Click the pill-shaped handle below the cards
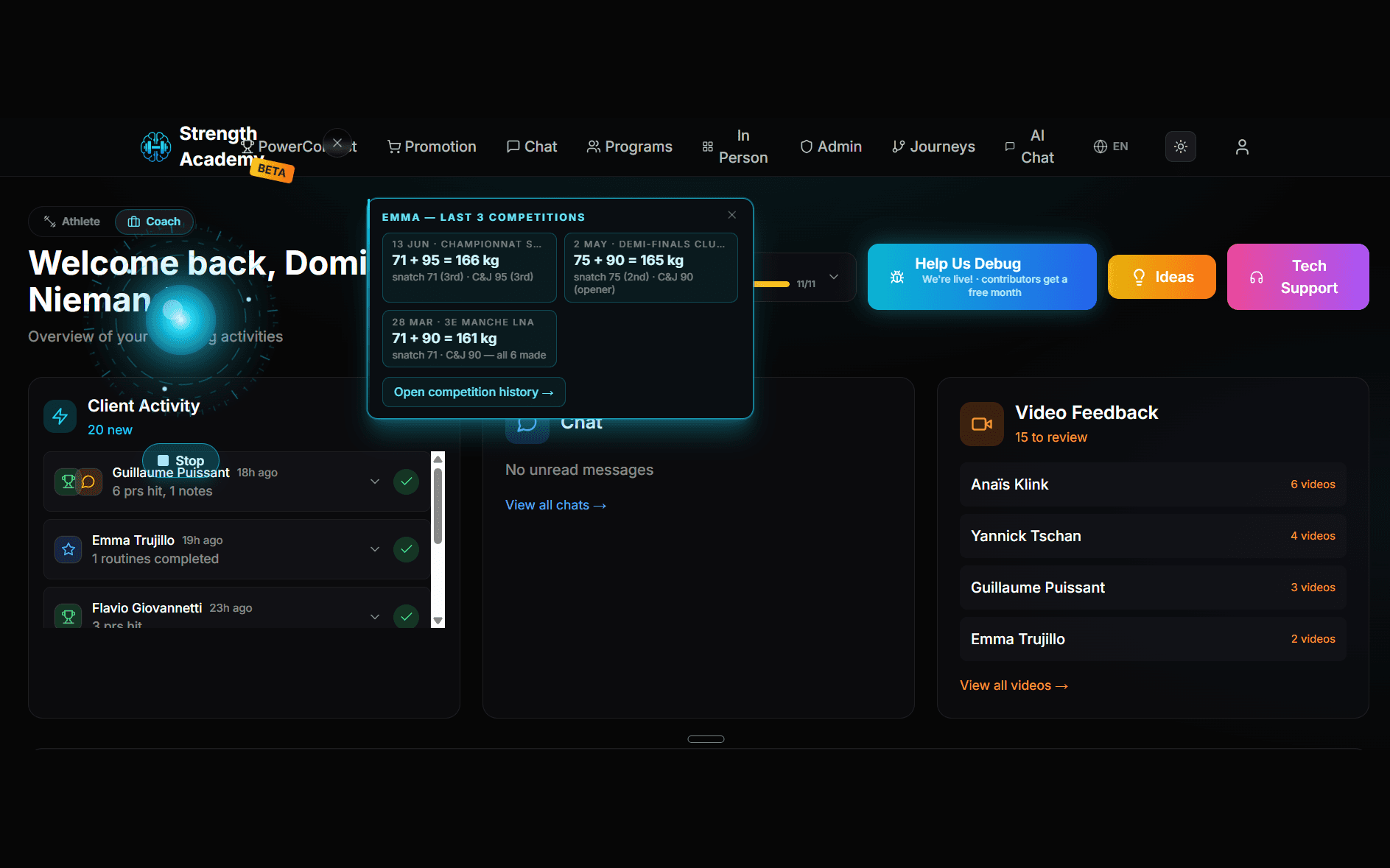 click(x=706, y=739)
